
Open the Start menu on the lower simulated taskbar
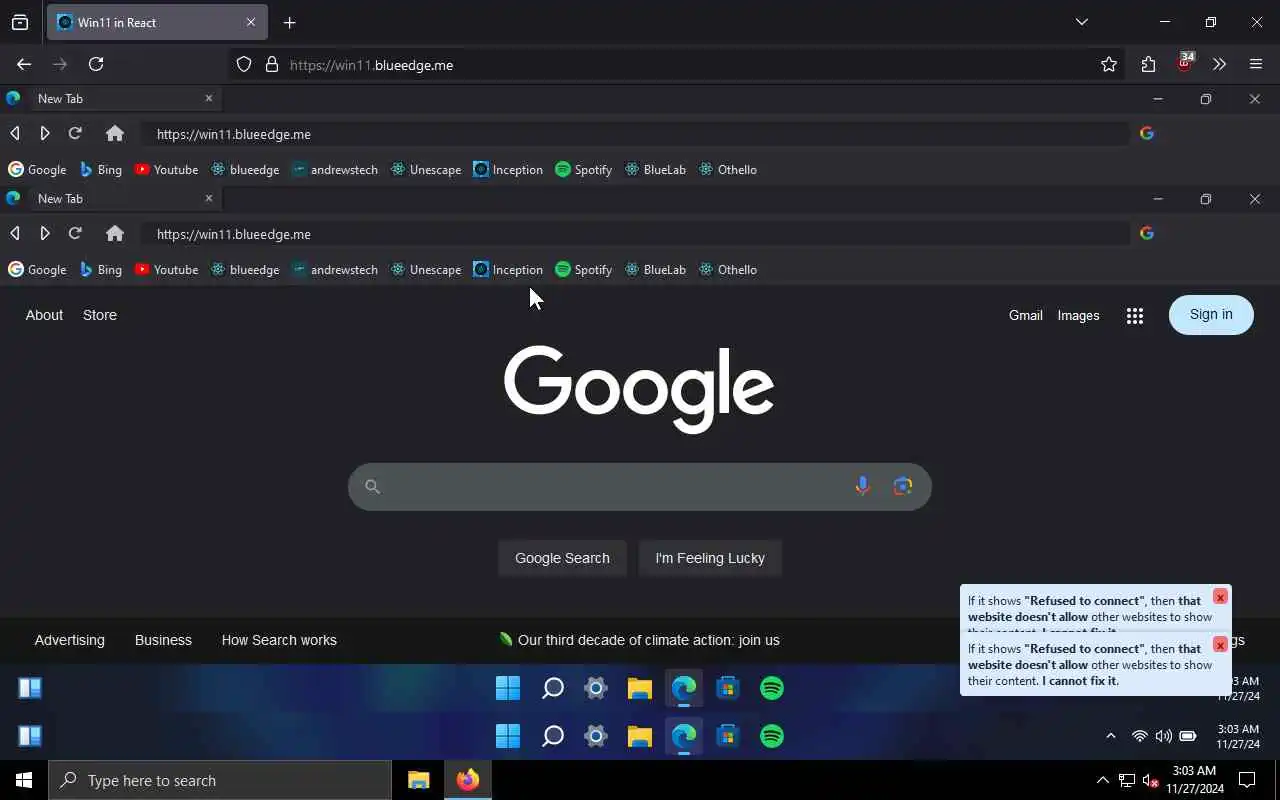(x=508, y=736)
